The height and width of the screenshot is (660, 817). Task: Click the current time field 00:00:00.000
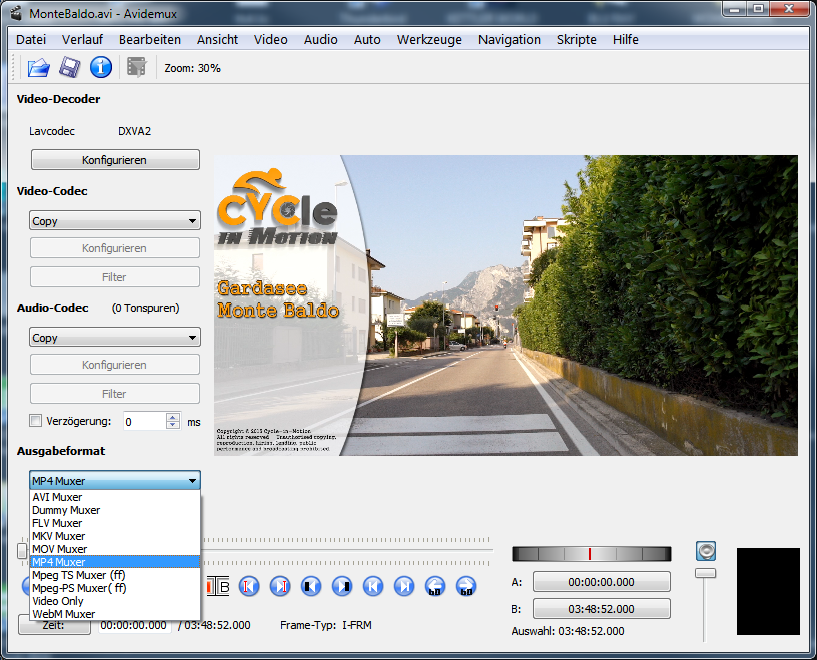134,625
